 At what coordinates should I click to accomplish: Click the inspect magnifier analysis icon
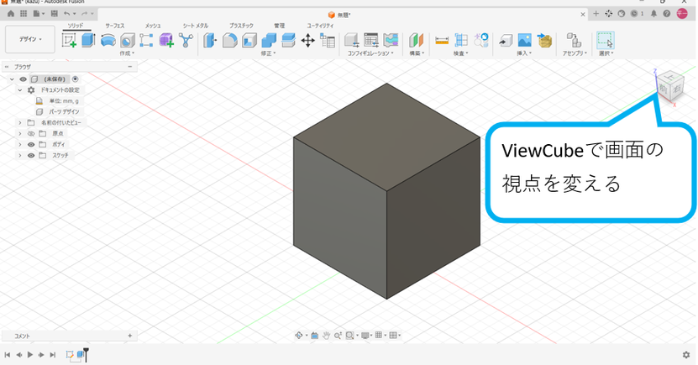[481, 40]
